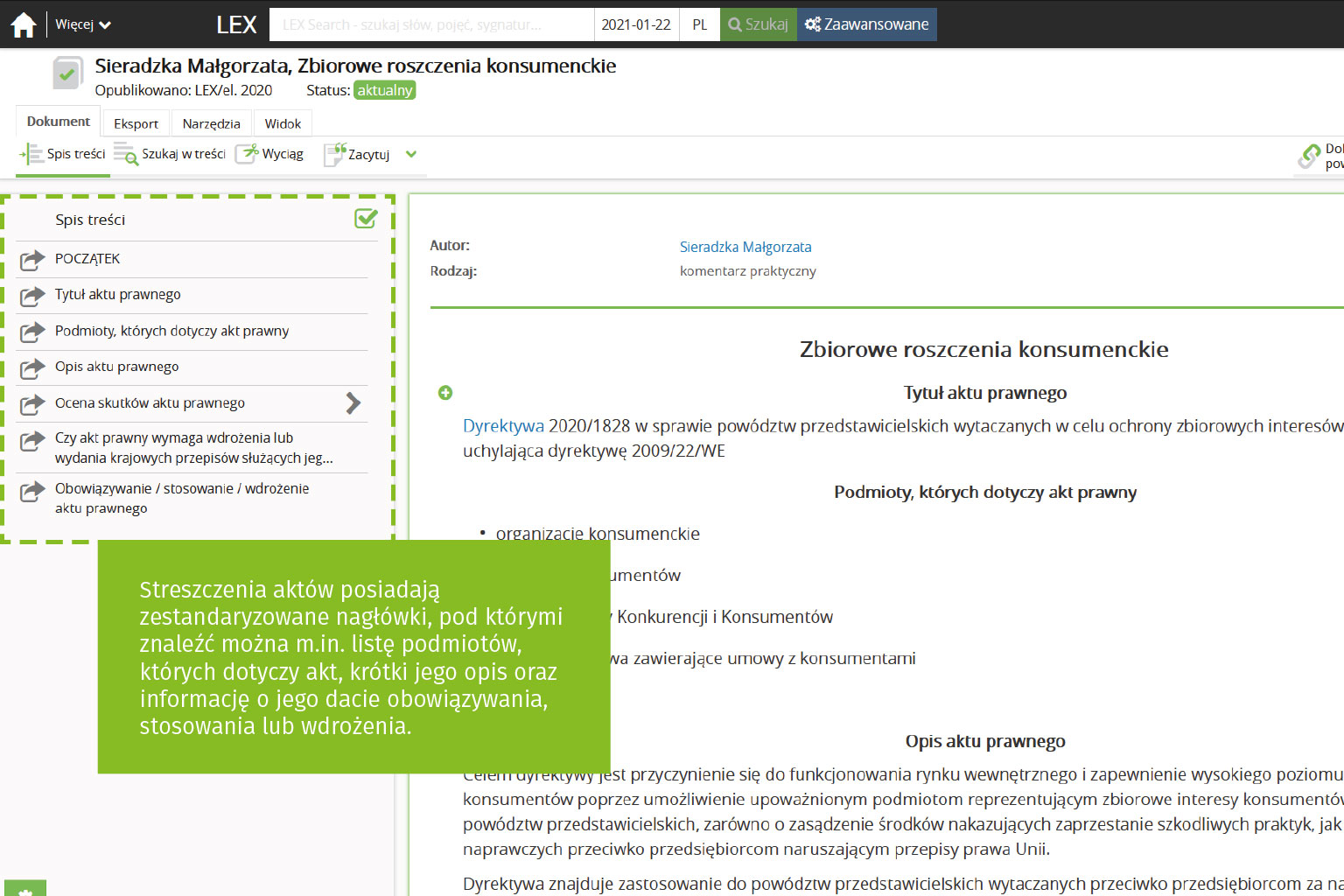Switch to the Narzędzia tab

click(x=211, y=123)
